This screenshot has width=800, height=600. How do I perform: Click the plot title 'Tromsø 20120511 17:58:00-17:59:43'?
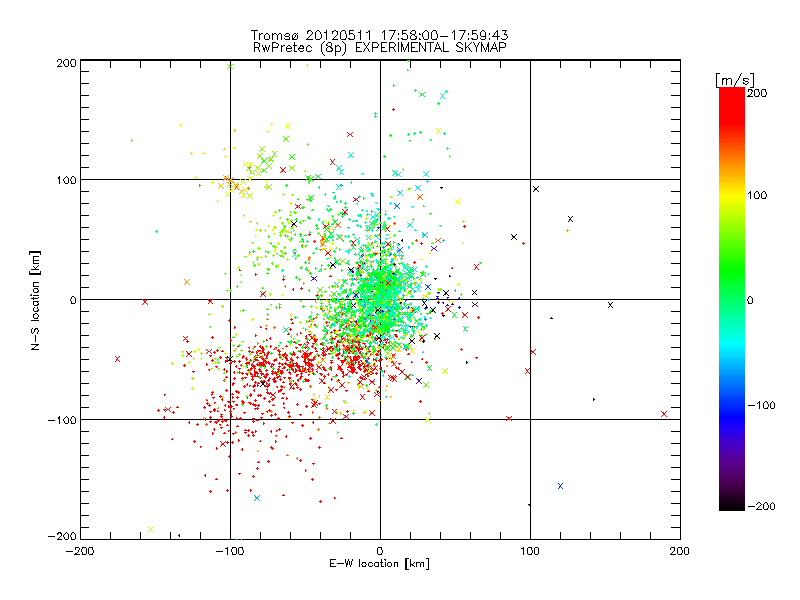[x=379, y=35]
